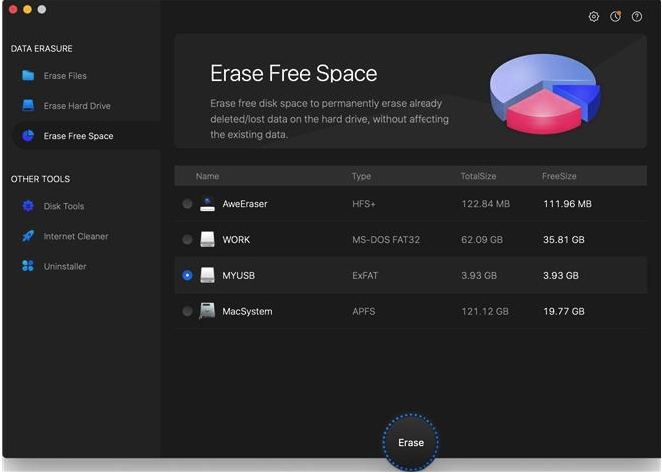662x473 pixels.
Task: Click the 19.77 GB free size
Action: point(564,311)
